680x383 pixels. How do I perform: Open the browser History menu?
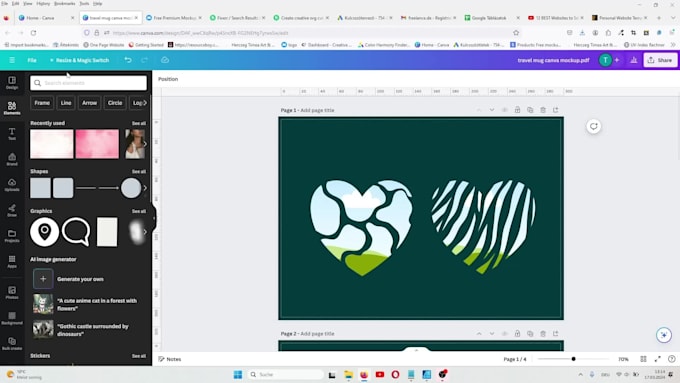(x=43, y=3)
